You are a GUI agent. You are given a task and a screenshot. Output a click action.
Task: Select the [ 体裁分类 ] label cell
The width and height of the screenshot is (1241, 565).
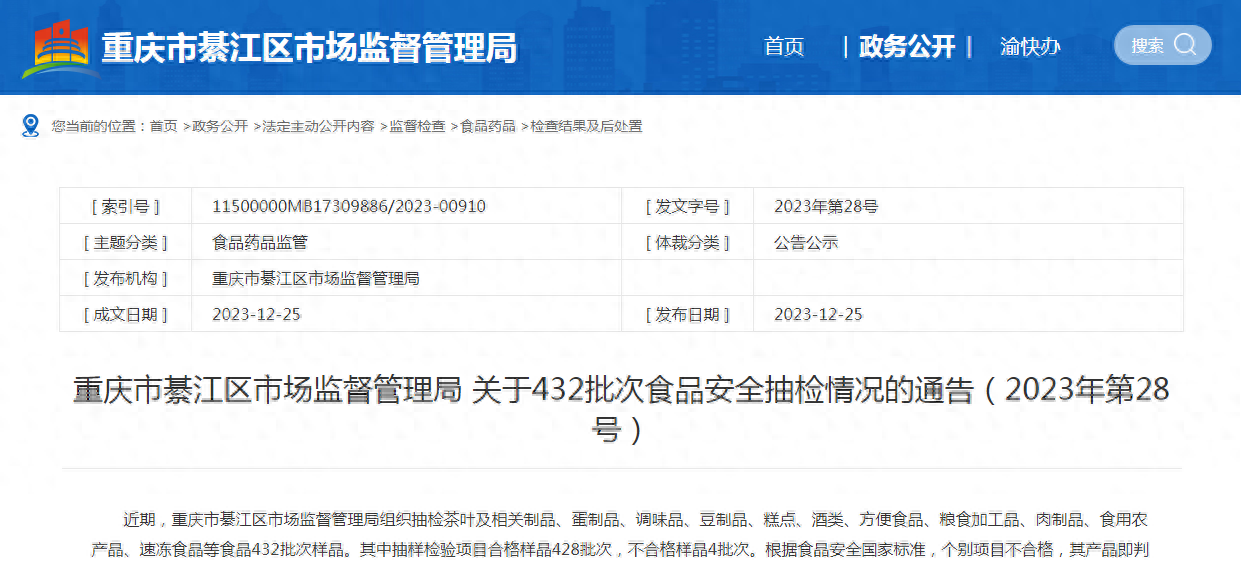687,242
